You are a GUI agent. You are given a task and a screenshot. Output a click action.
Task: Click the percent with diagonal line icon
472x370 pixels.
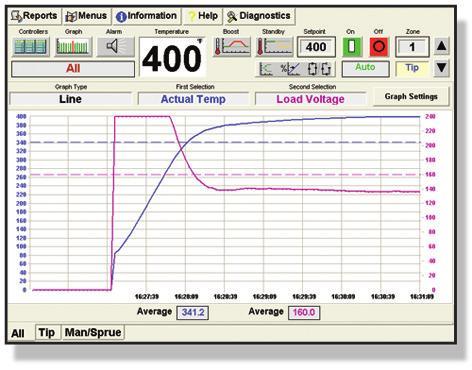[x=290, y=69]
